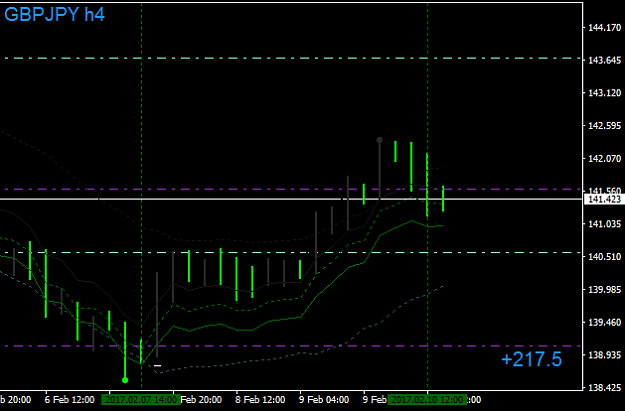Select the 143.120 price axis label
Viewport: 625px width, 411px height.
click(605, 93)
